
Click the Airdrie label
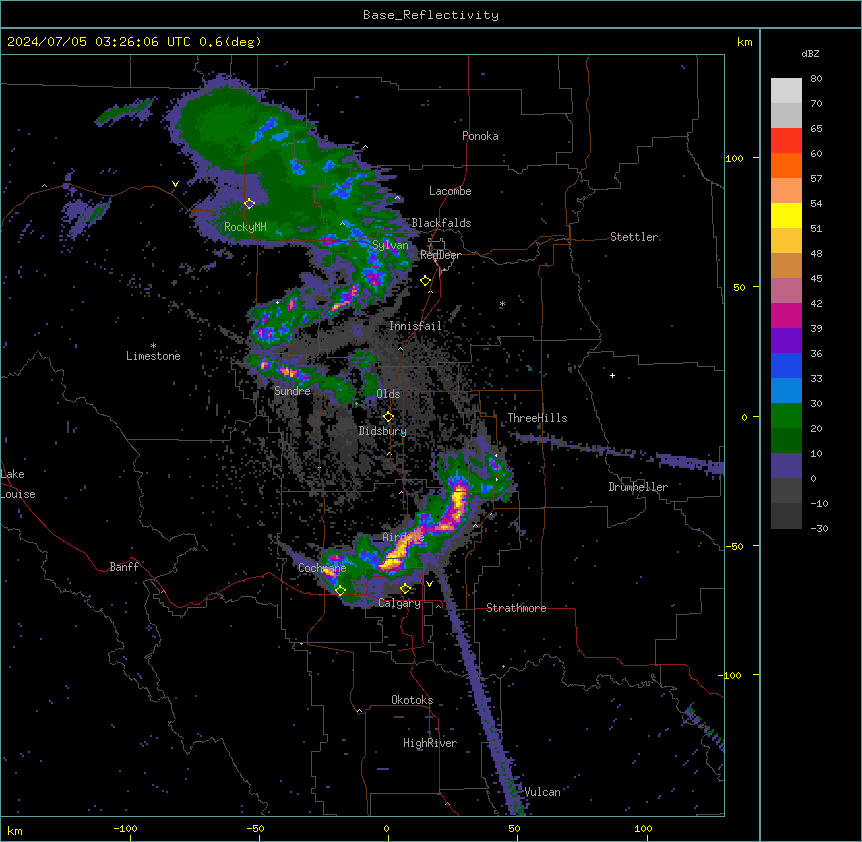(403, 537)
